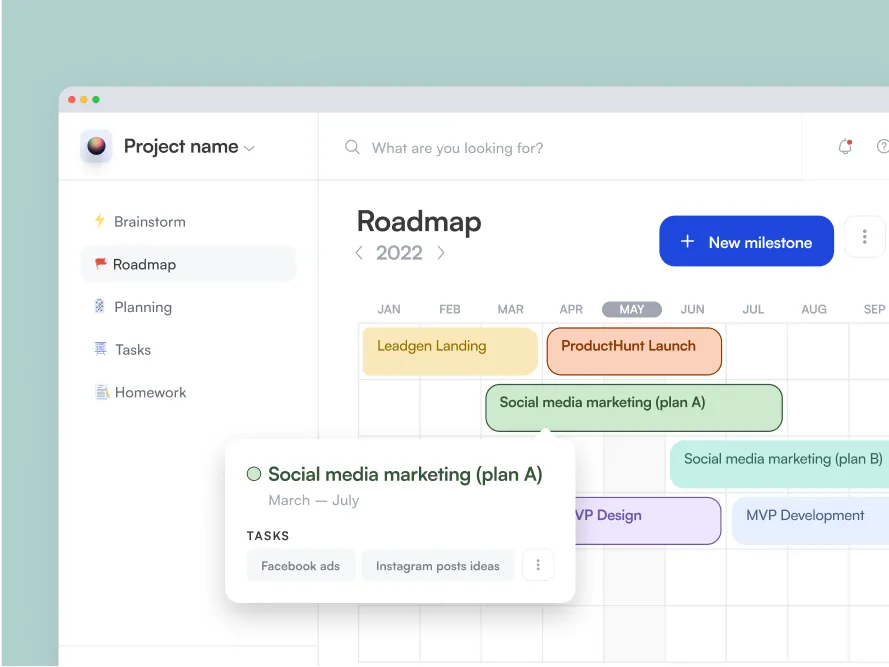
Task: Select Brainstorm via its lightning bolt icon
Action: pos(100,221)
